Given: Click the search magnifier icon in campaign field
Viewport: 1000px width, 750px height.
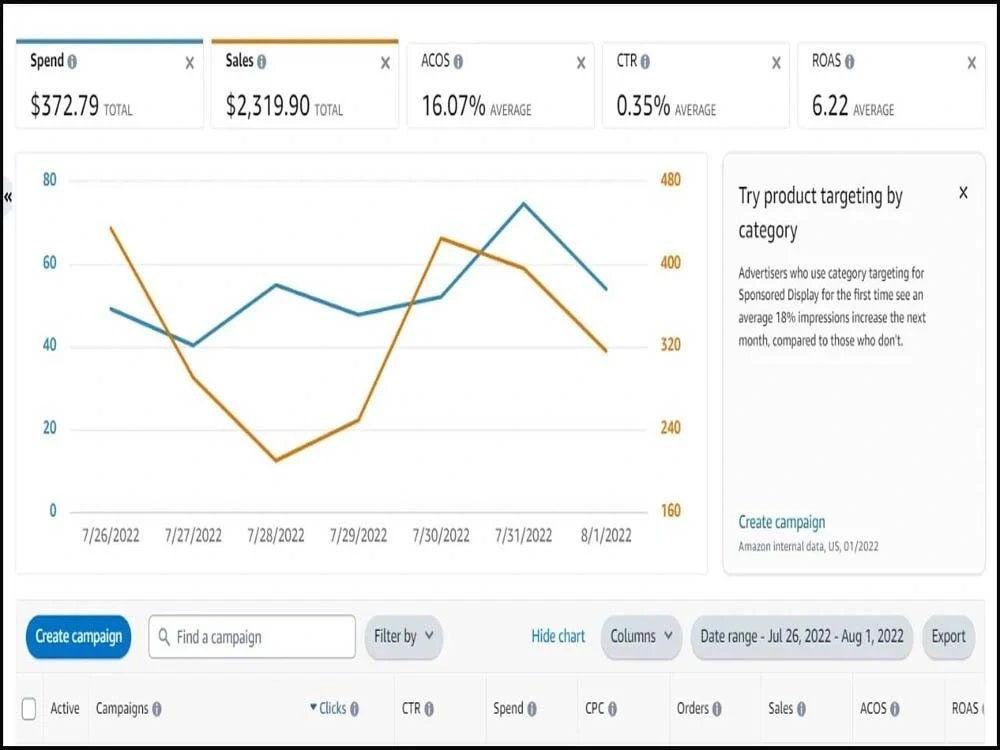Looking at the screenshot, I should pyautogui.click(x=164, y=636).
